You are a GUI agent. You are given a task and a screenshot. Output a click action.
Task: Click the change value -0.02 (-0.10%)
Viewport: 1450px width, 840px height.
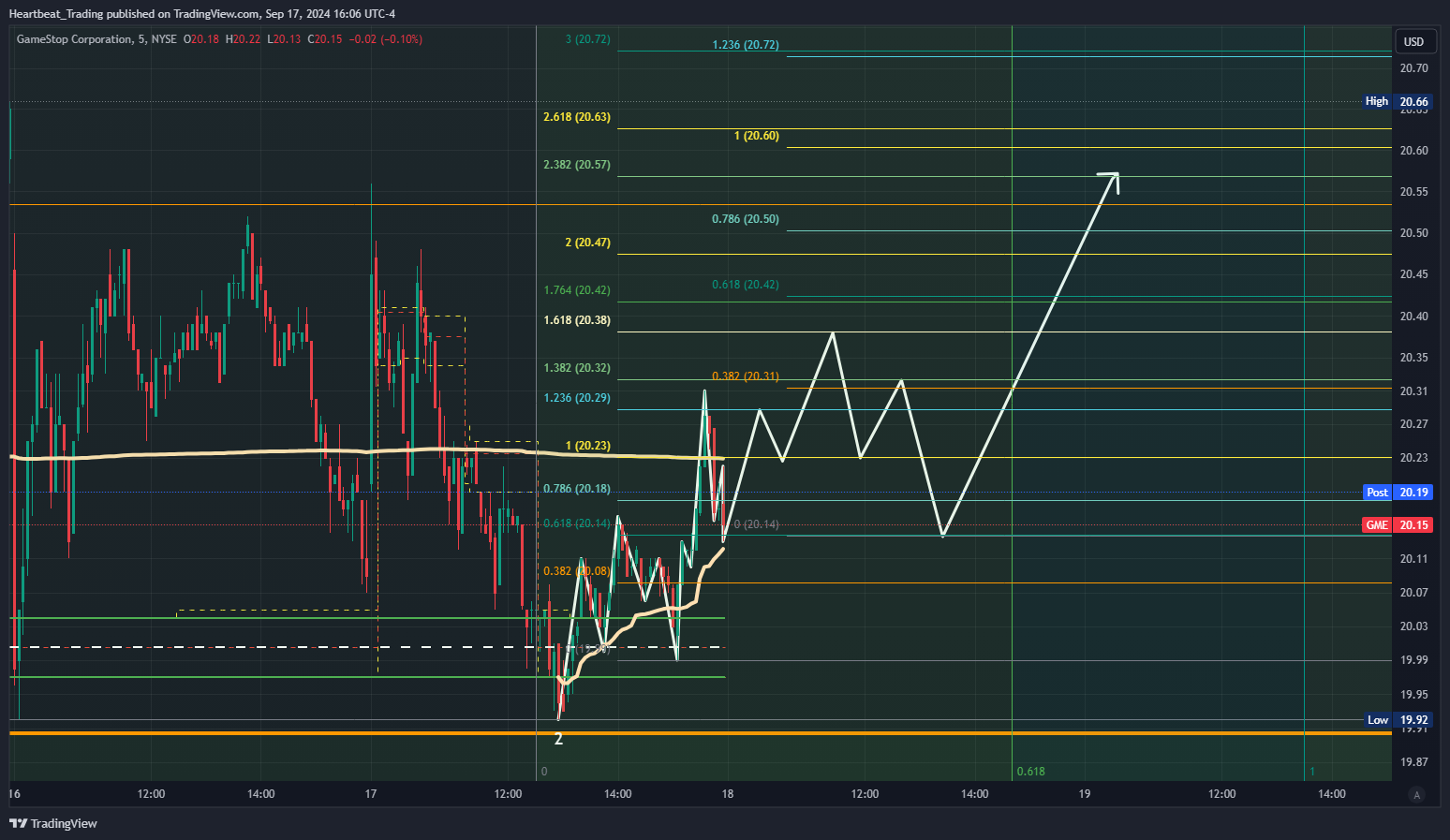tap(386, 39)
